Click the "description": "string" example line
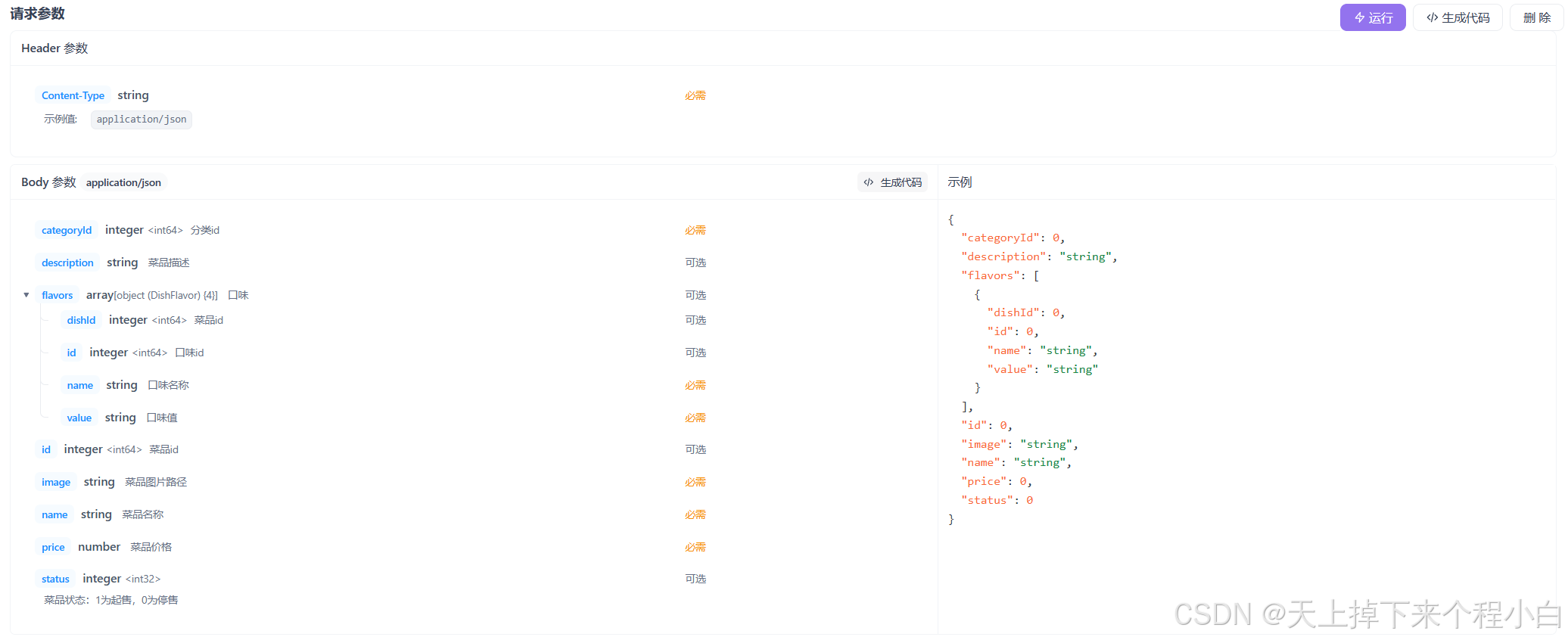The height and width of the screenshot is (640, 1568). [x=1039, y=256]
